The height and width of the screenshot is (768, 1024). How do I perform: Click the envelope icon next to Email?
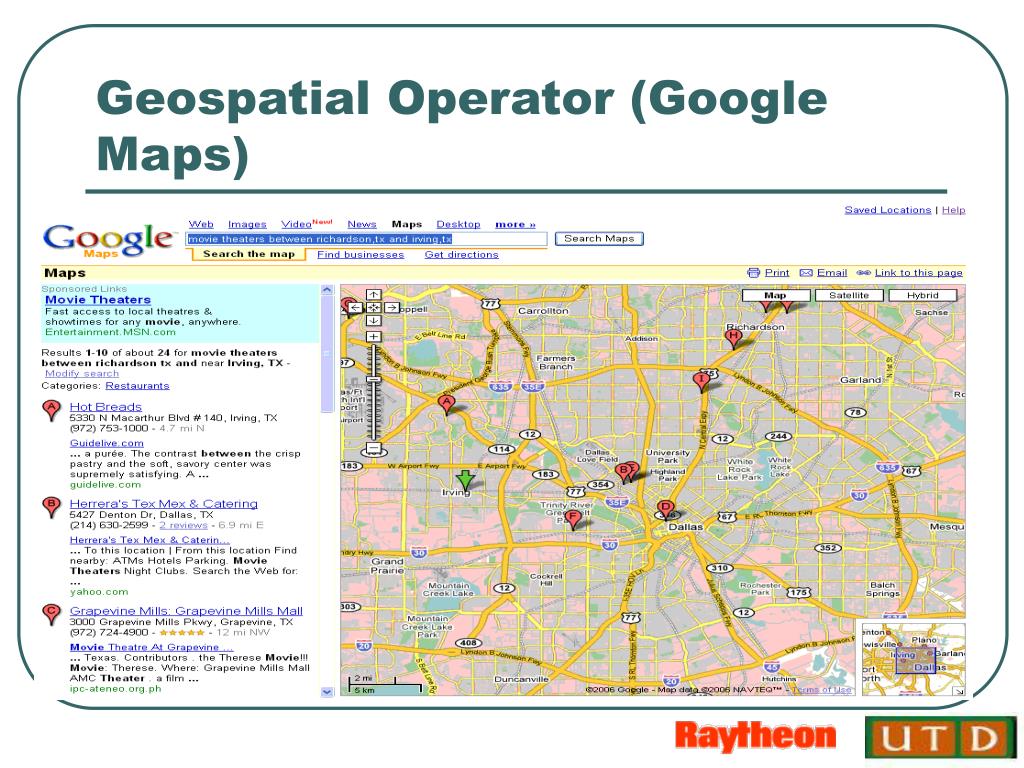806,273
